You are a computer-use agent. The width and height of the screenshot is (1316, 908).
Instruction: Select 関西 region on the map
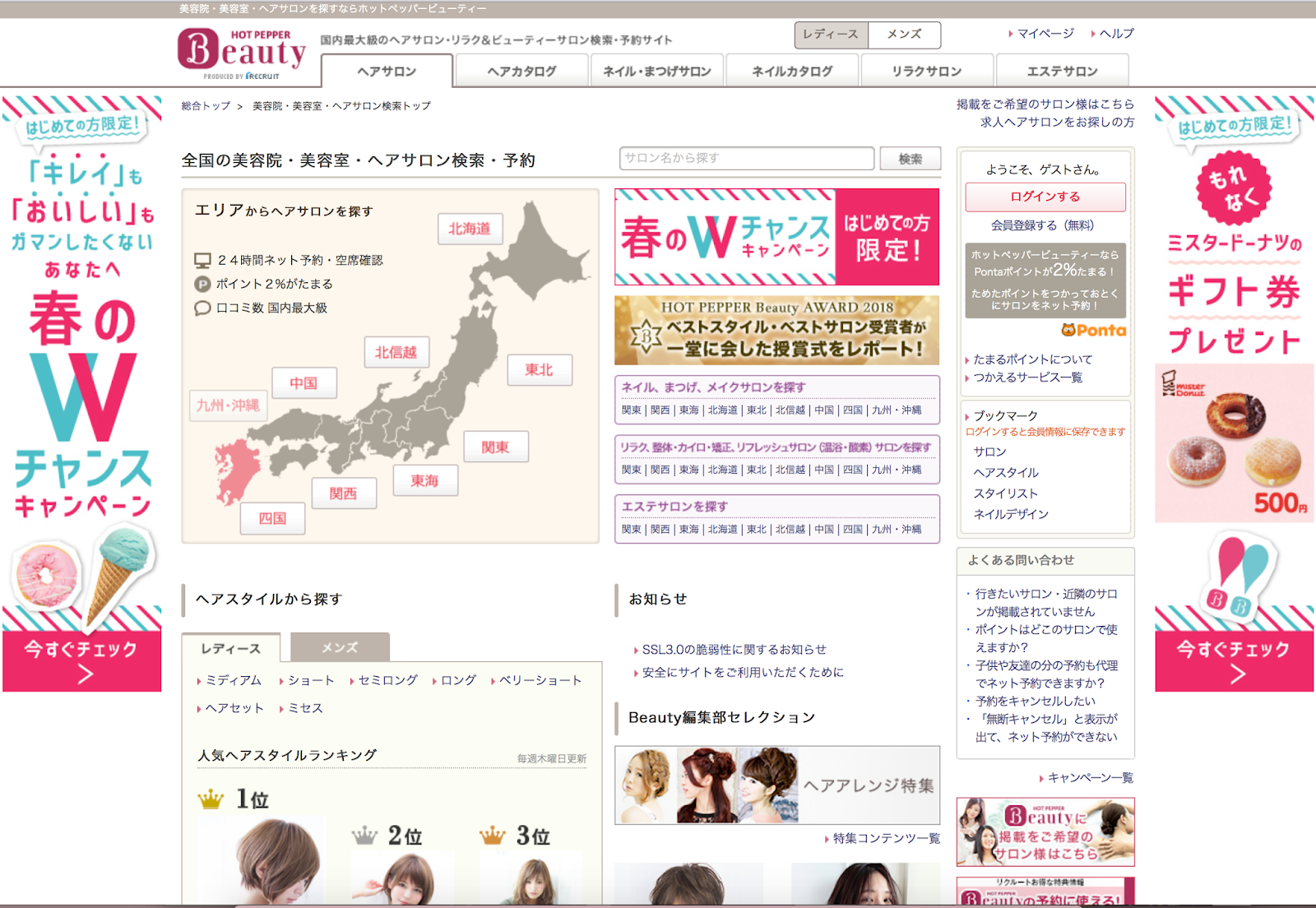click(344, 493)
